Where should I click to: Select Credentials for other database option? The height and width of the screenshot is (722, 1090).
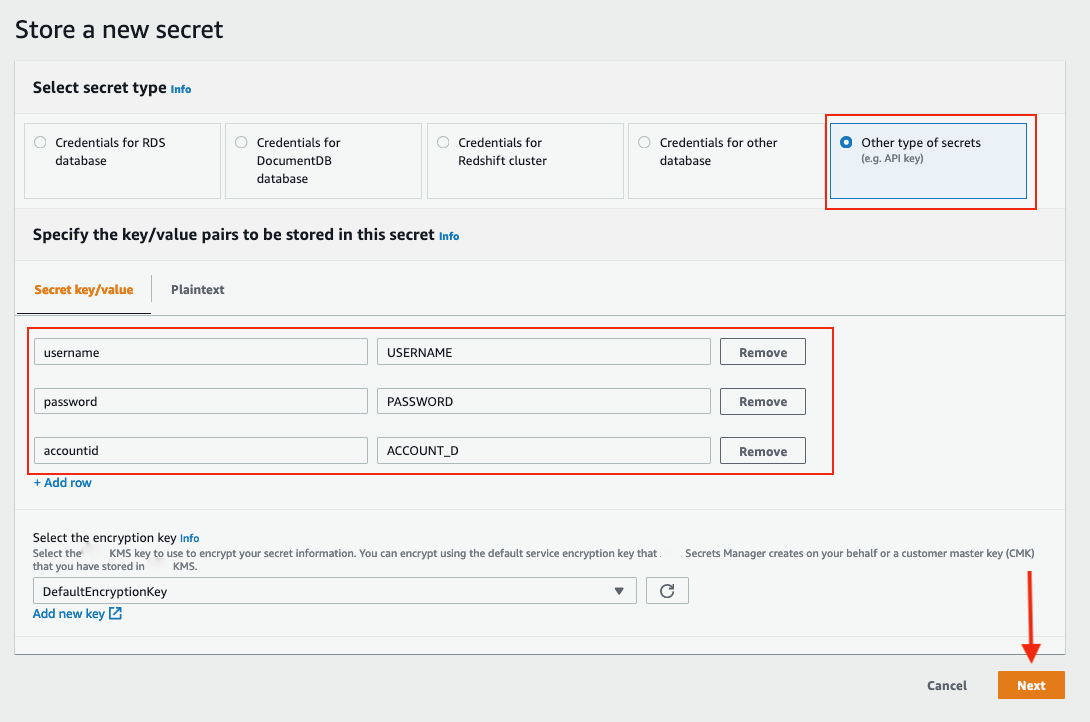click(x=644, y=142)
